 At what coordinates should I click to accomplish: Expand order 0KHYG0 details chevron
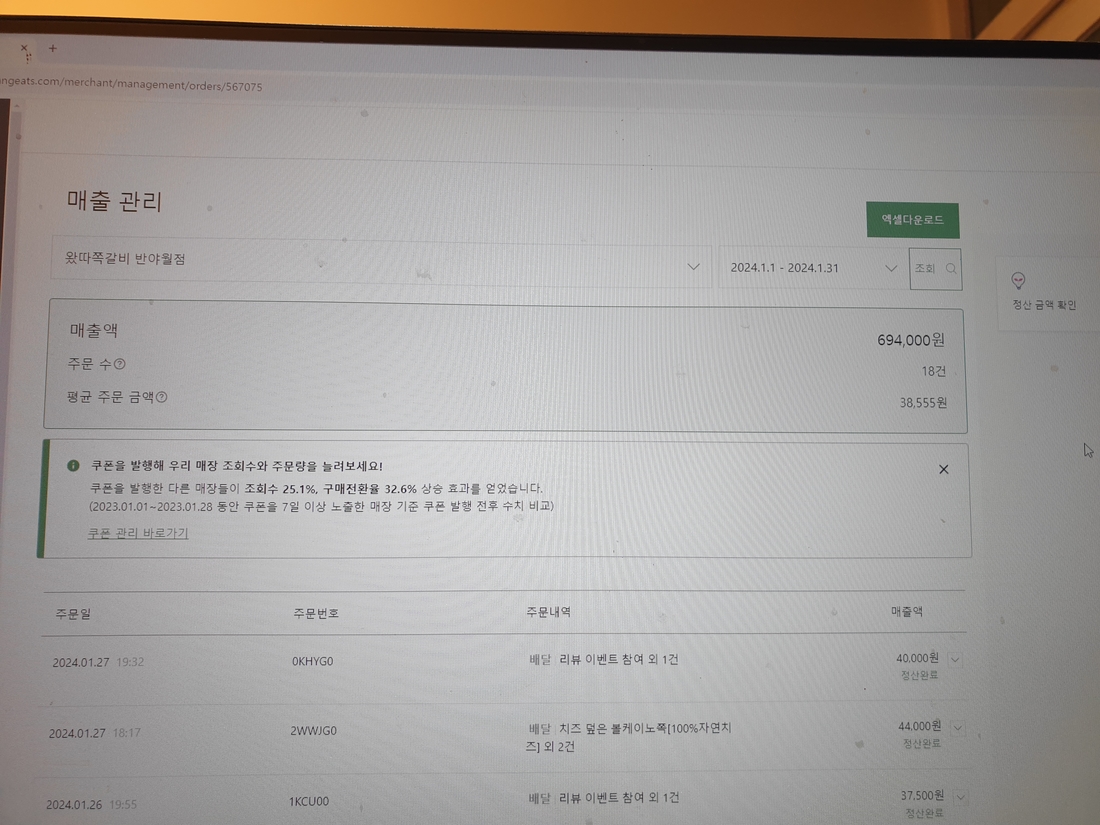(x=955, y=659)
